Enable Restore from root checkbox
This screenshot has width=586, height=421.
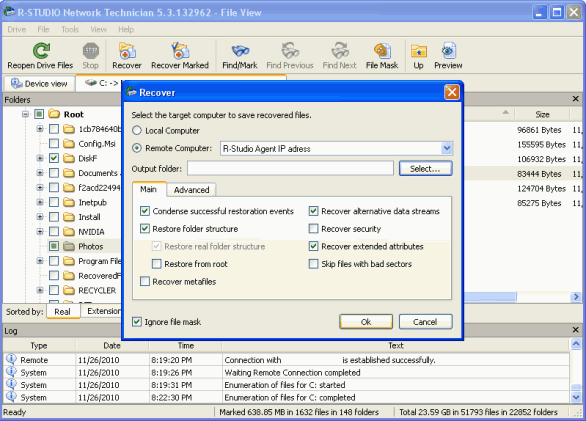157,264
